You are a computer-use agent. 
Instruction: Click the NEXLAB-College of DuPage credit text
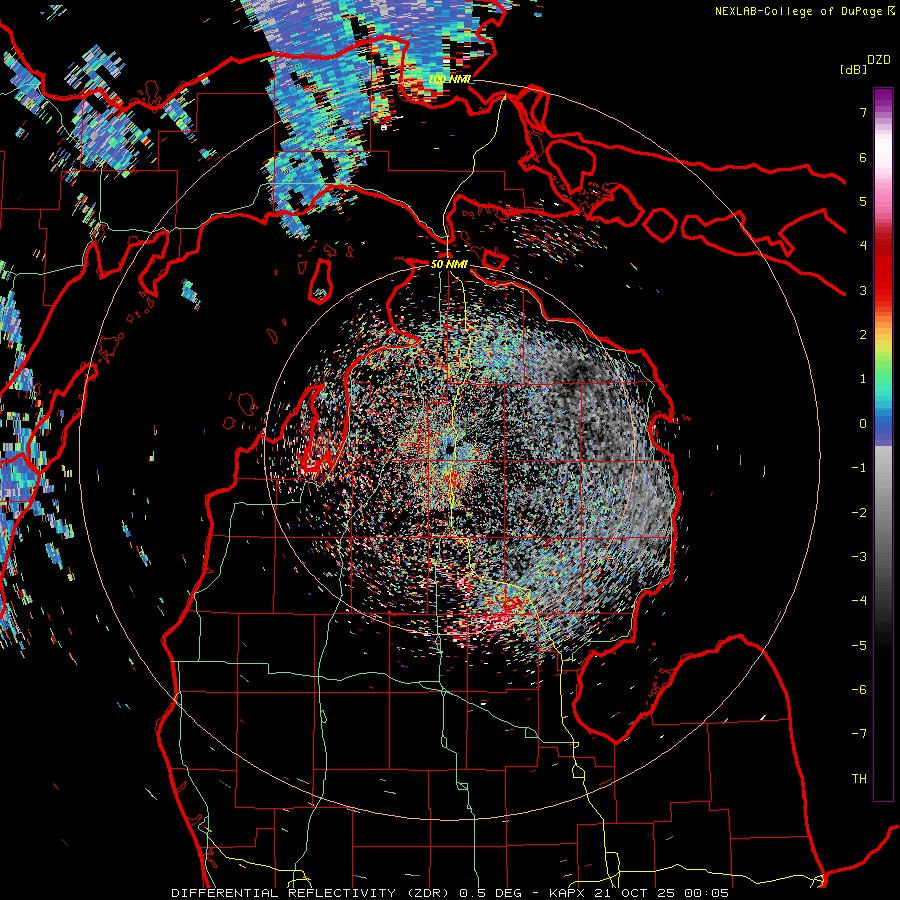pos(798,11)
